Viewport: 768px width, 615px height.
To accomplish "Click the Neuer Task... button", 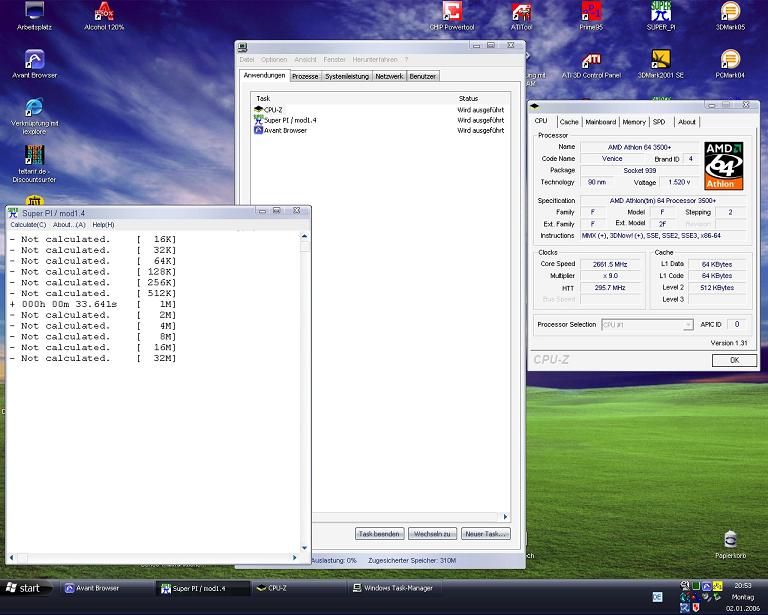I will 485,534.
